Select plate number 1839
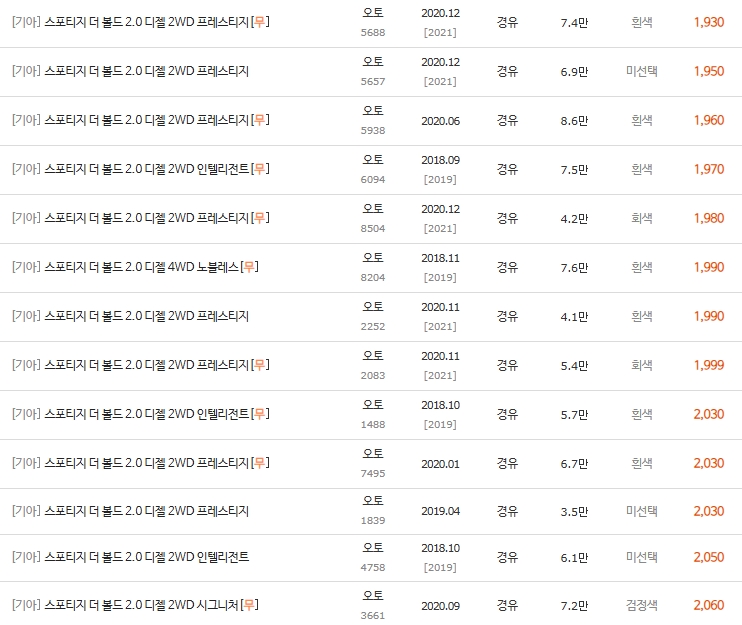The height and width of the screenshot is (625, 742). pos(373,520)
